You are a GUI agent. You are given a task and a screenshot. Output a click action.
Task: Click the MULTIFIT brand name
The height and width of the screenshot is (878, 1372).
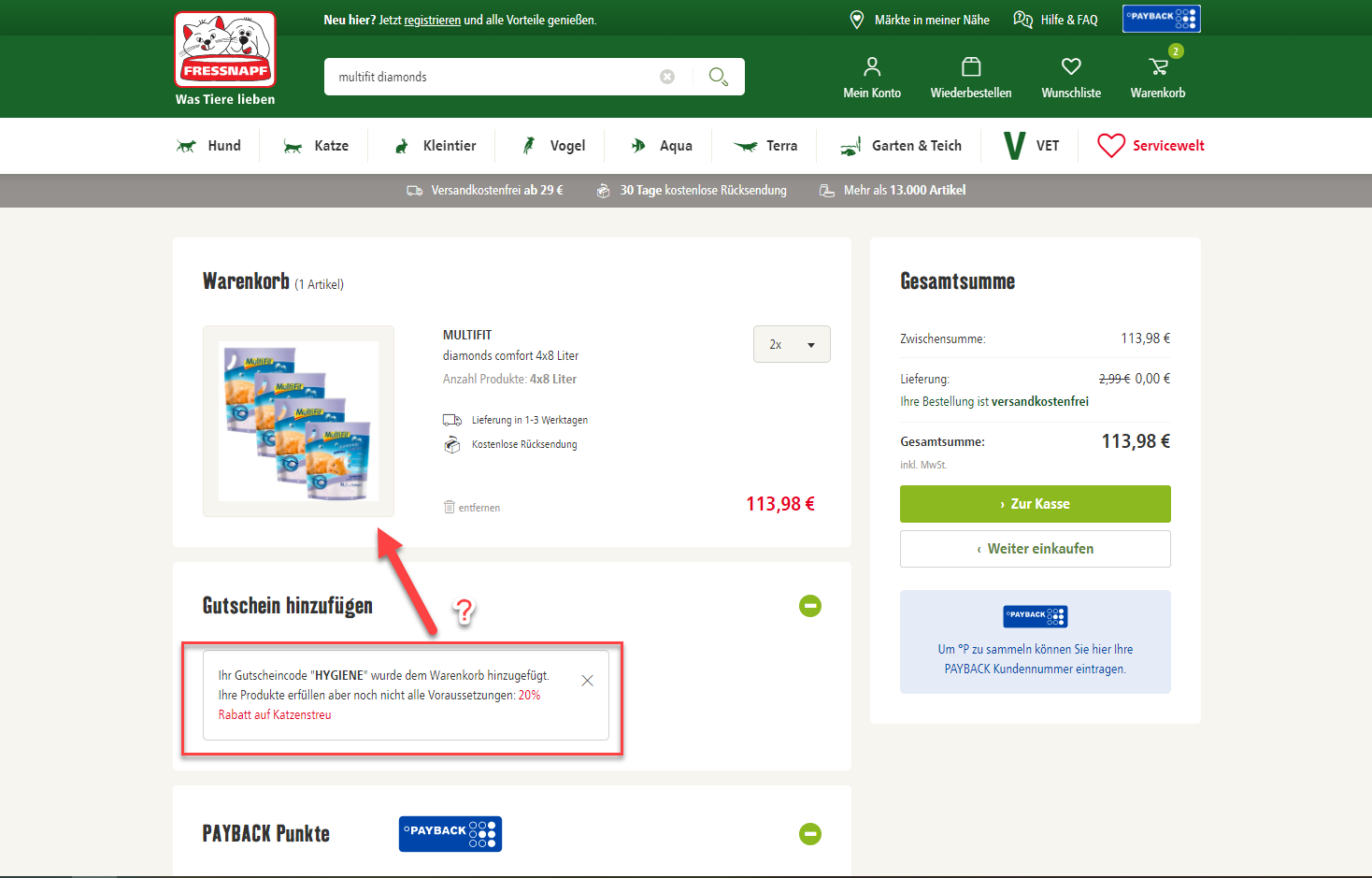pyautogui.click(x=467, y=335)
